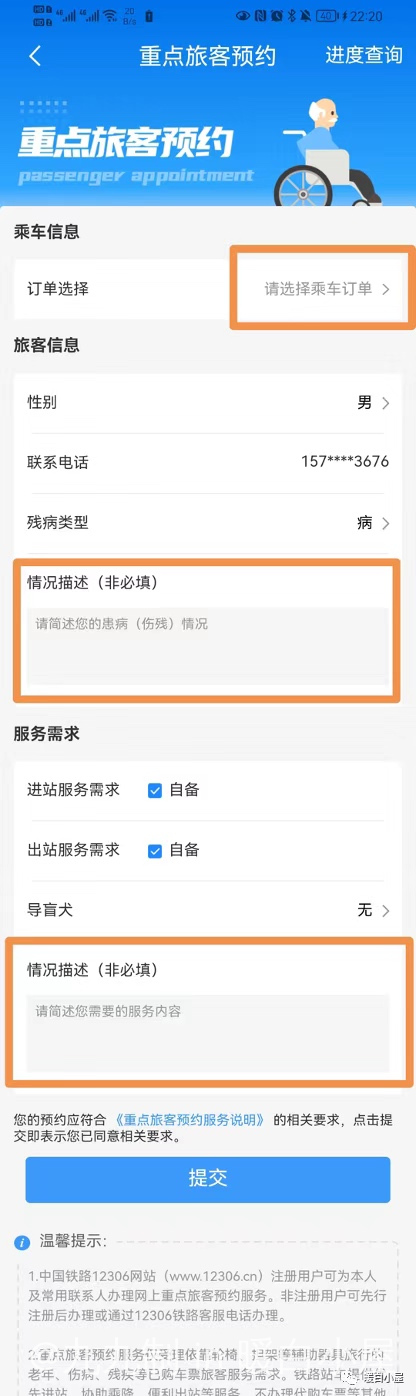The image size is (416, 1396).
Task: Open 订单选择 ride order selector
Action: tap(208, 289)
